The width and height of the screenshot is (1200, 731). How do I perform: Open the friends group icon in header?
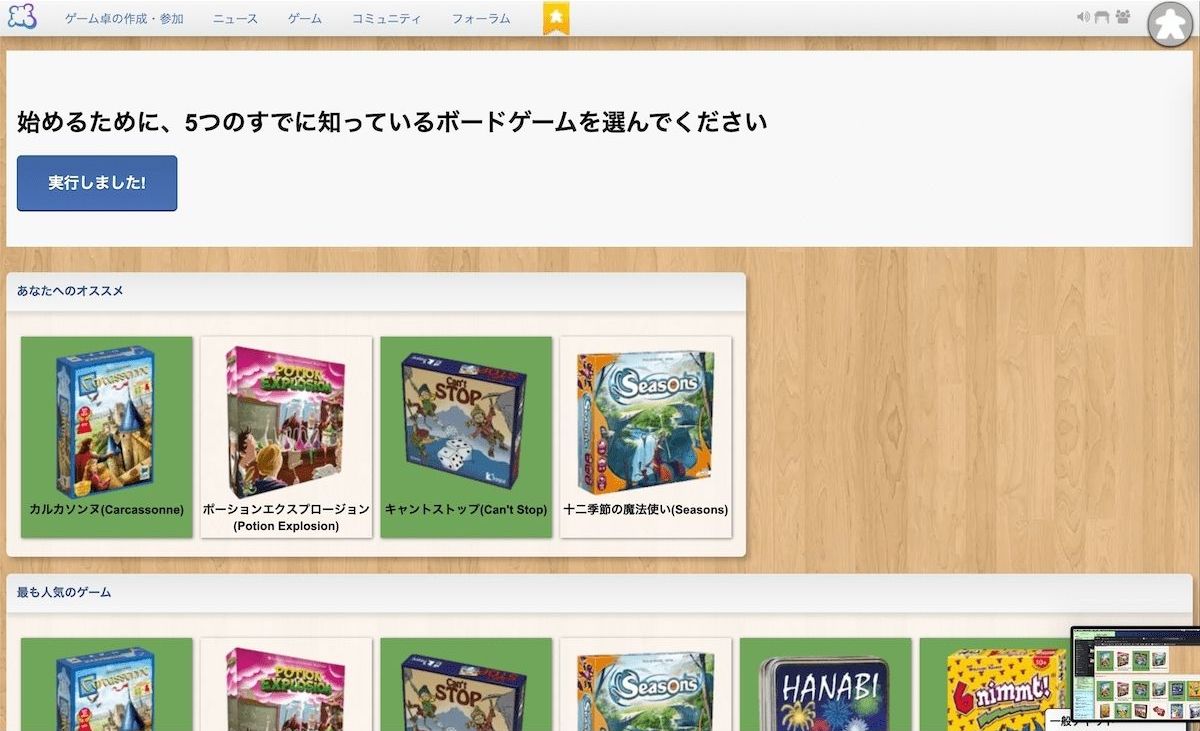pyautogui.click(x=1123, y=17)
